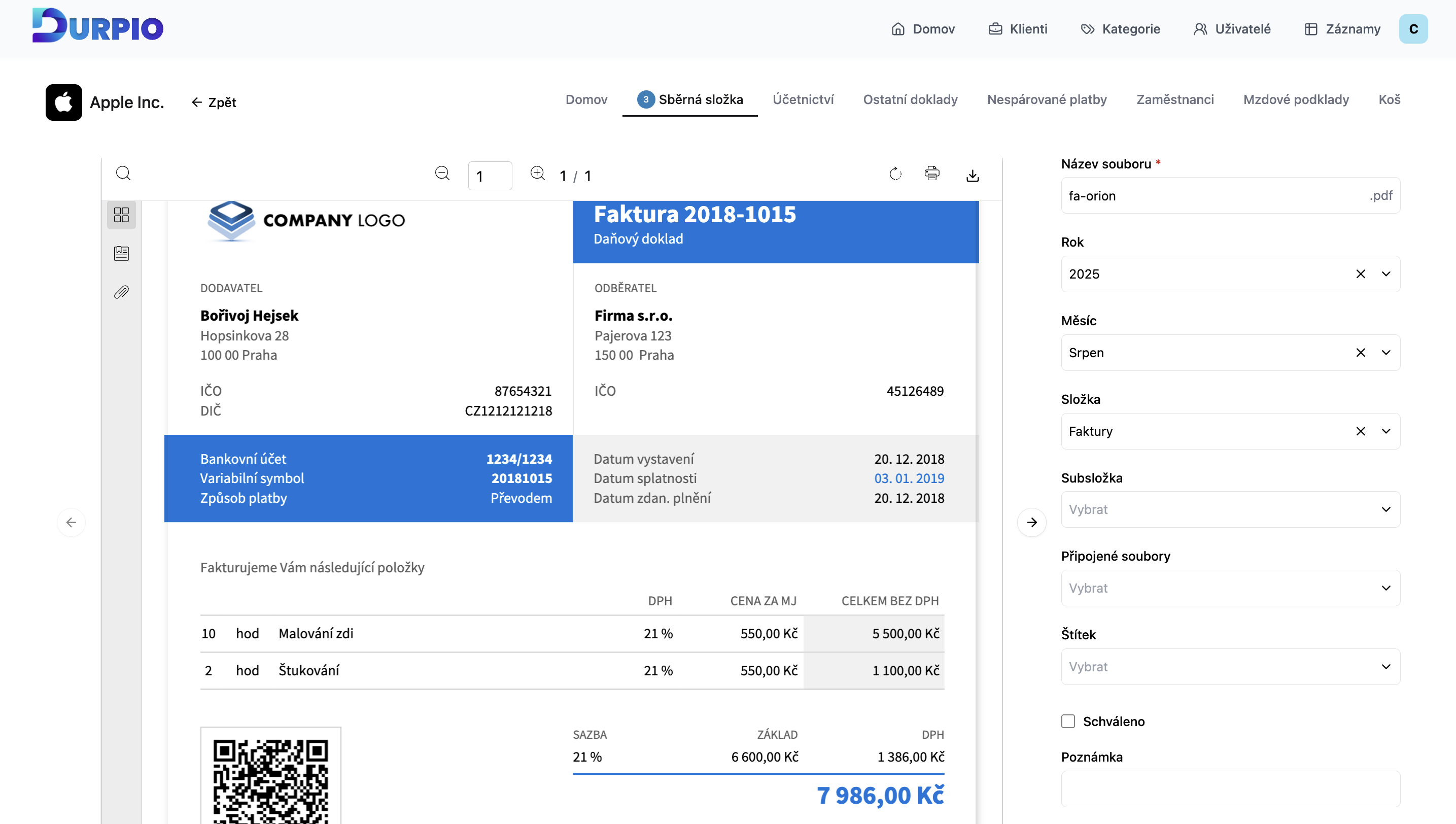Open the attachments panel
The height and width of the screenshot is (824, 1456).
pos(121,291)
